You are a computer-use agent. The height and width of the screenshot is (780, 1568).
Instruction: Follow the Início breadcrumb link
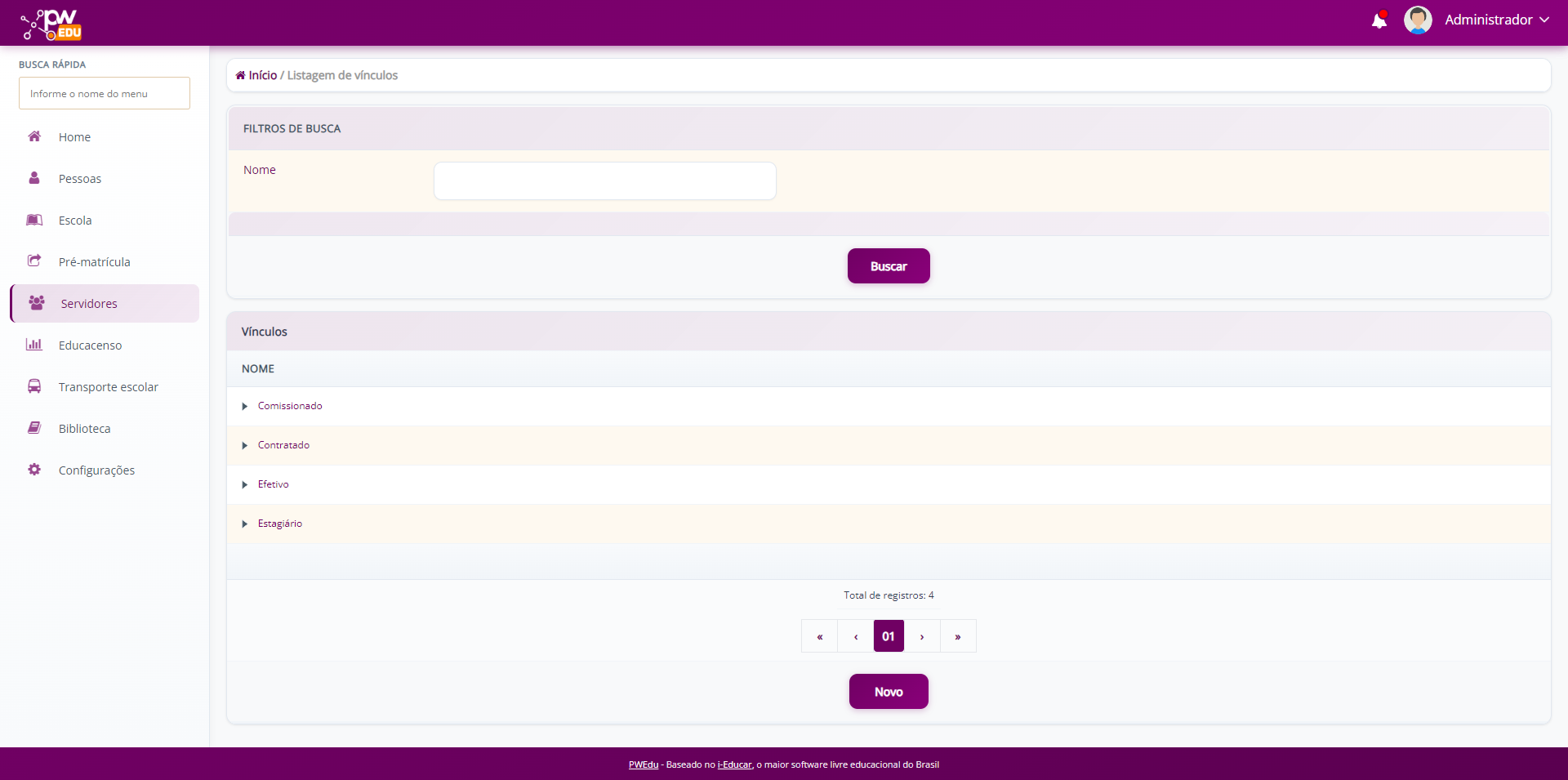(x=262, y=75)
